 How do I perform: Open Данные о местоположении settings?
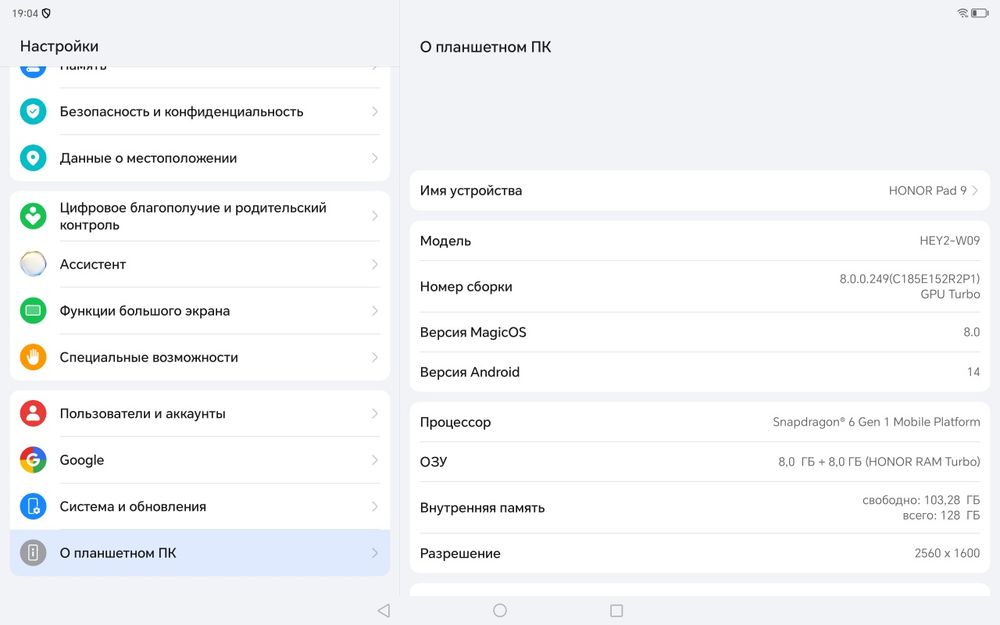[200, 158]
